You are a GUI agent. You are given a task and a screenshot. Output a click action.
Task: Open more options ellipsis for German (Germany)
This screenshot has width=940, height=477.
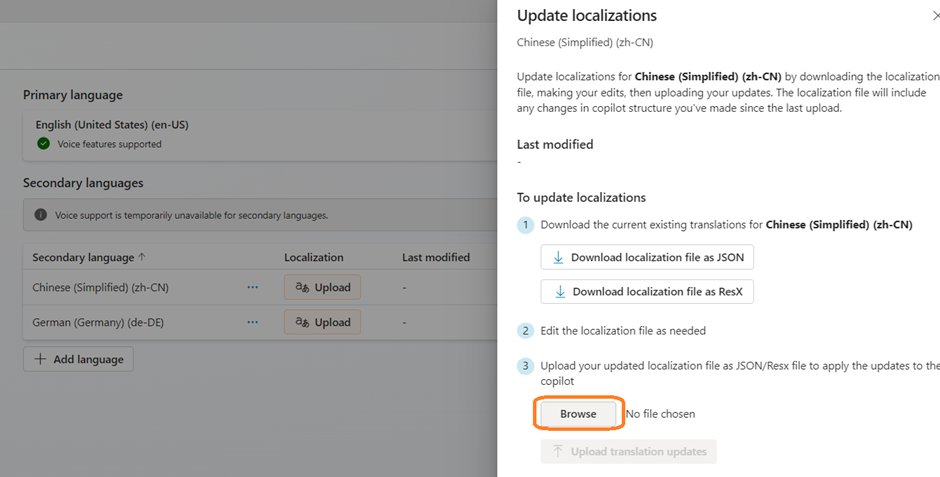[x=253, y=322]
